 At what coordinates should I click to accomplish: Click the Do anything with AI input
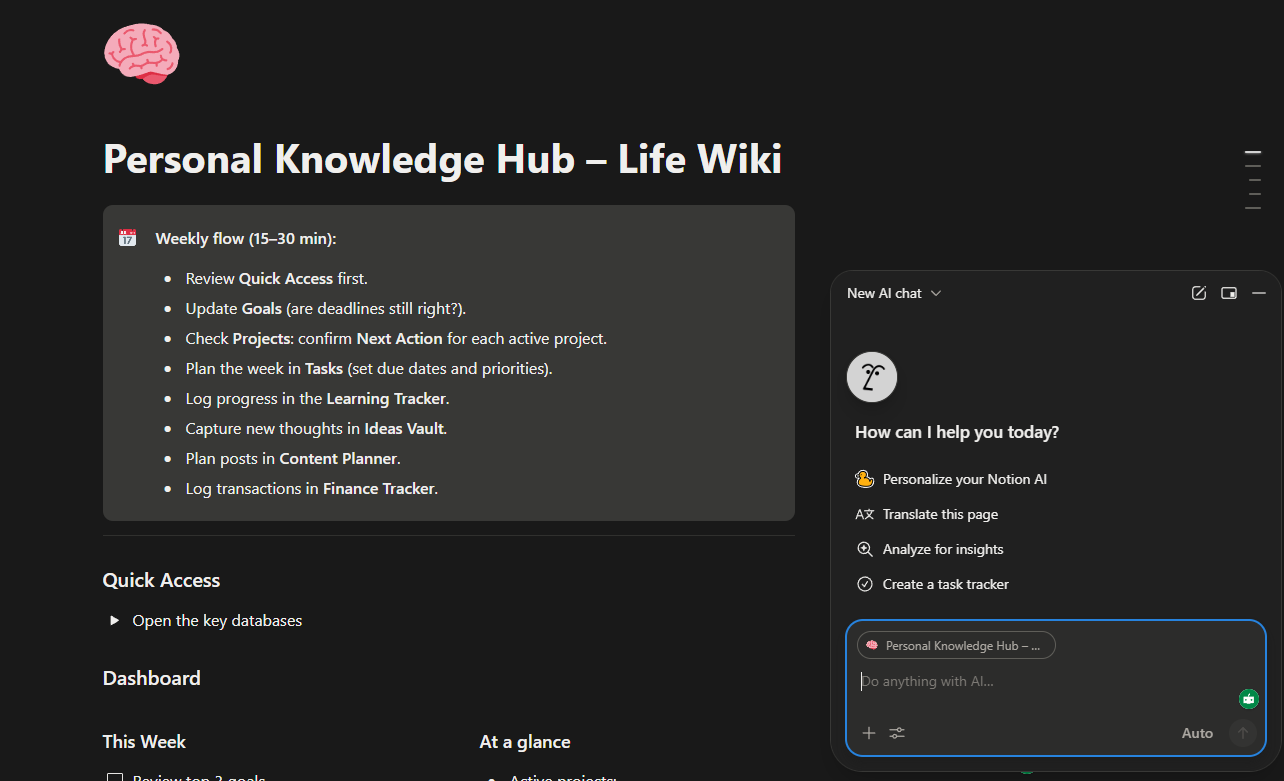pos(1040,682)
